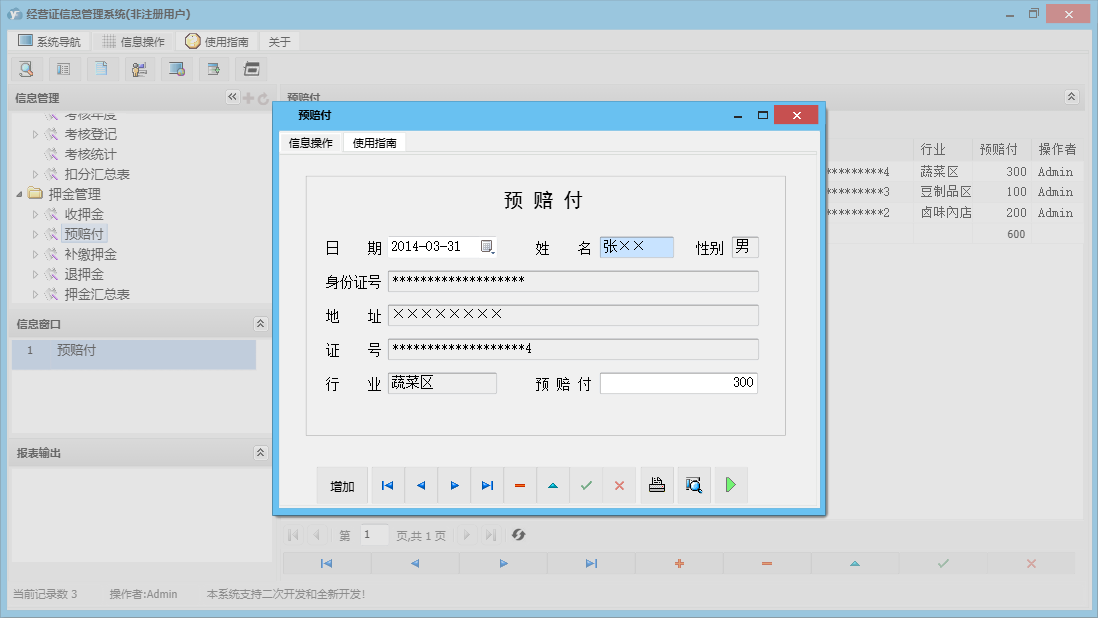The height and width of the screenshot is (618, 1098).
Task: Confirm the record with the green checkmark
Action: [587, 485]
